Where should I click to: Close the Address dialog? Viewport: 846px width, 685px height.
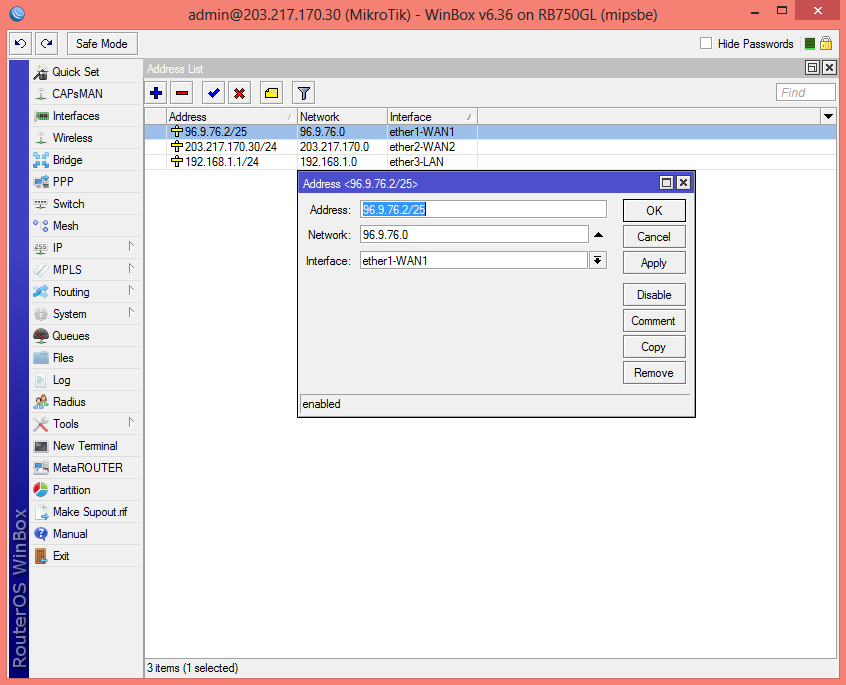click(x=683, y=183)
